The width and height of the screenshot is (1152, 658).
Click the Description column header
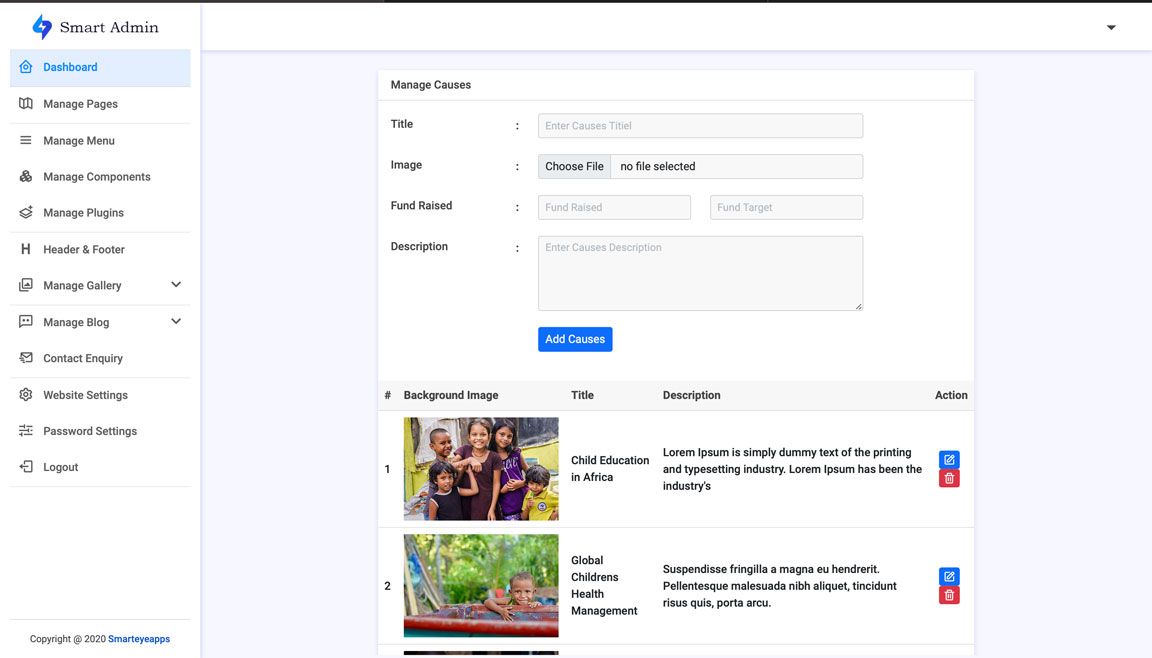pos(691,395)
